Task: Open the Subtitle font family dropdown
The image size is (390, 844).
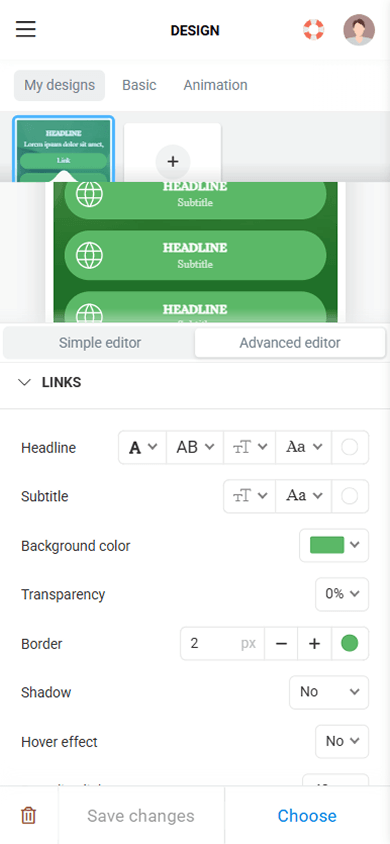Action: click(x=304, y=496)
